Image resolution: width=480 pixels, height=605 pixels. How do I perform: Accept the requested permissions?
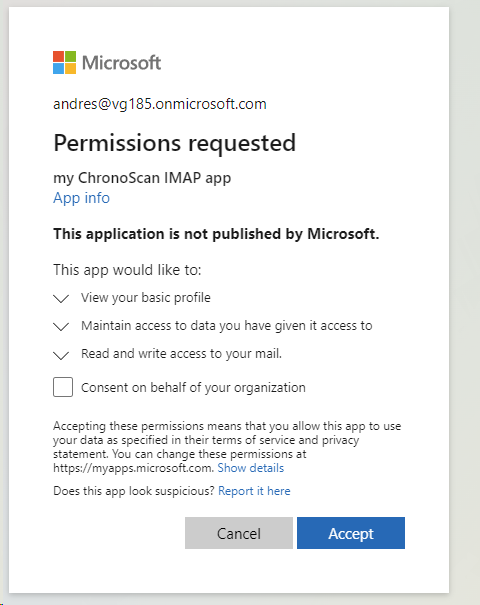(x=351, y=533)
